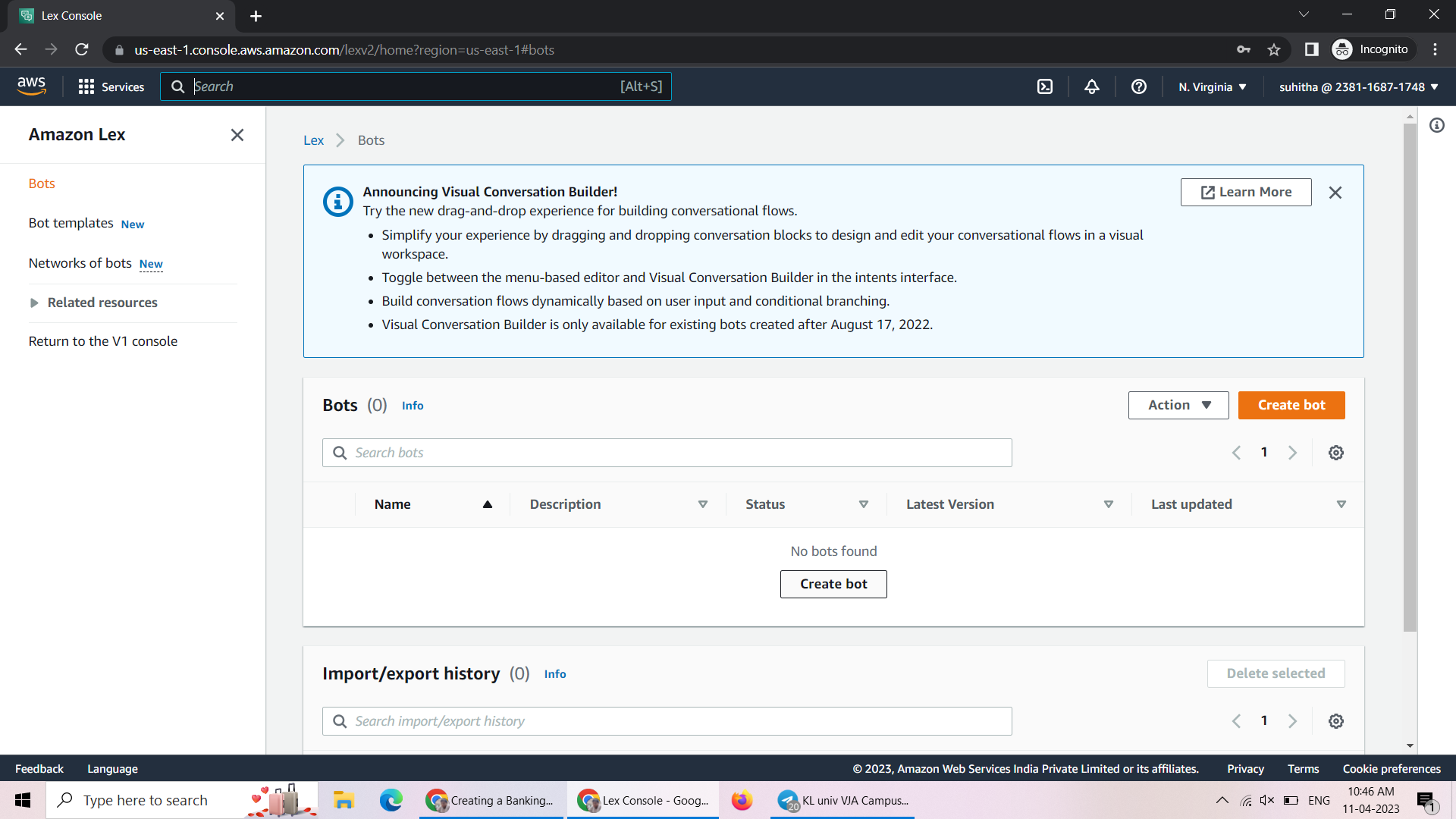
Task: Bookmark the page with the star icon
Action: tap(1274, 49)
